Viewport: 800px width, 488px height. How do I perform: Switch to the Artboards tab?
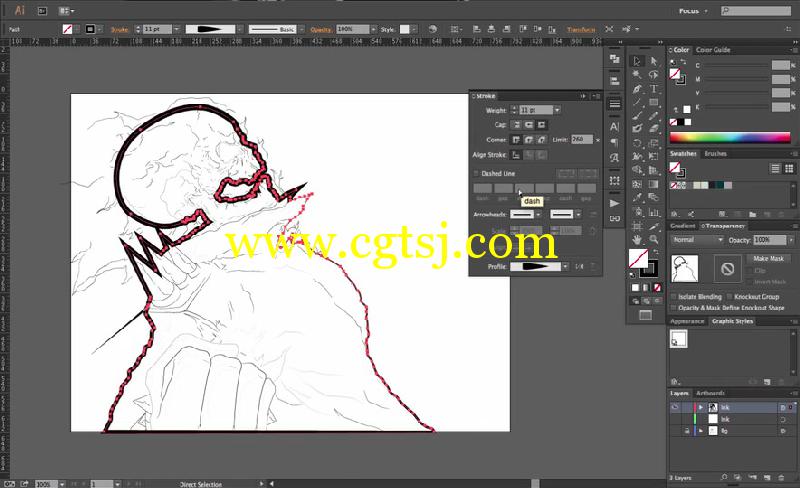710,393
